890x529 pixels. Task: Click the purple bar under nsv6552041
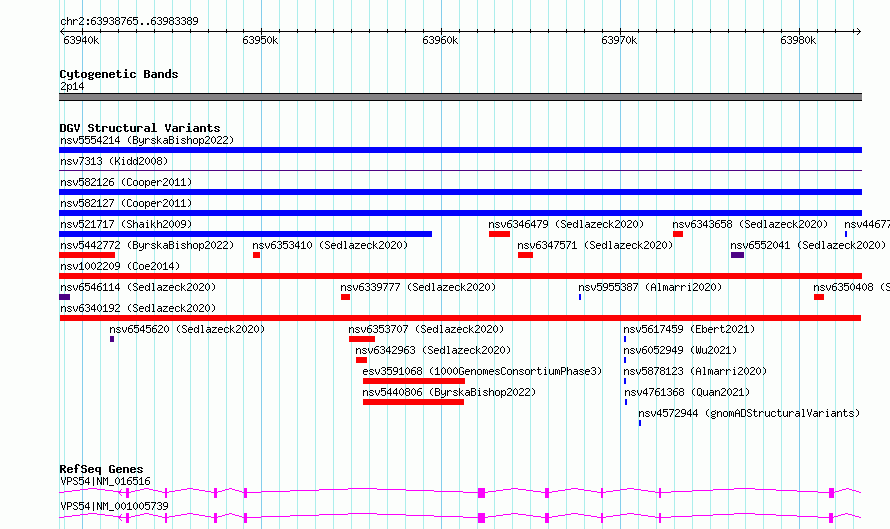coord(737,255)
